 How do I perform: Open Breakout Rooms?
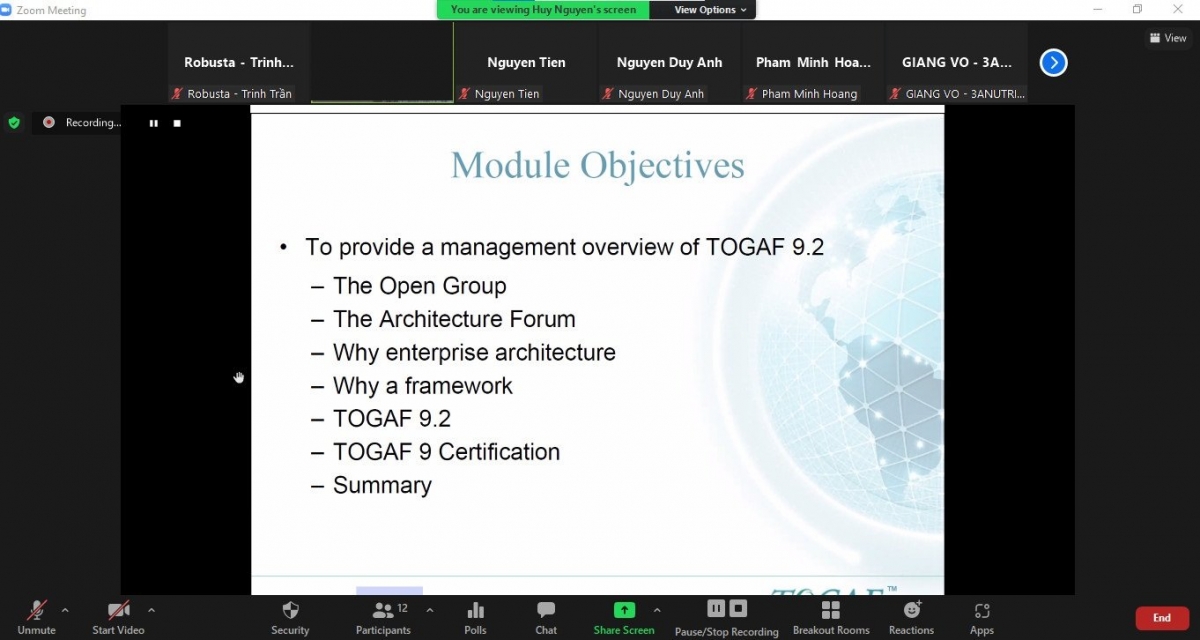[x=830, y=610]
